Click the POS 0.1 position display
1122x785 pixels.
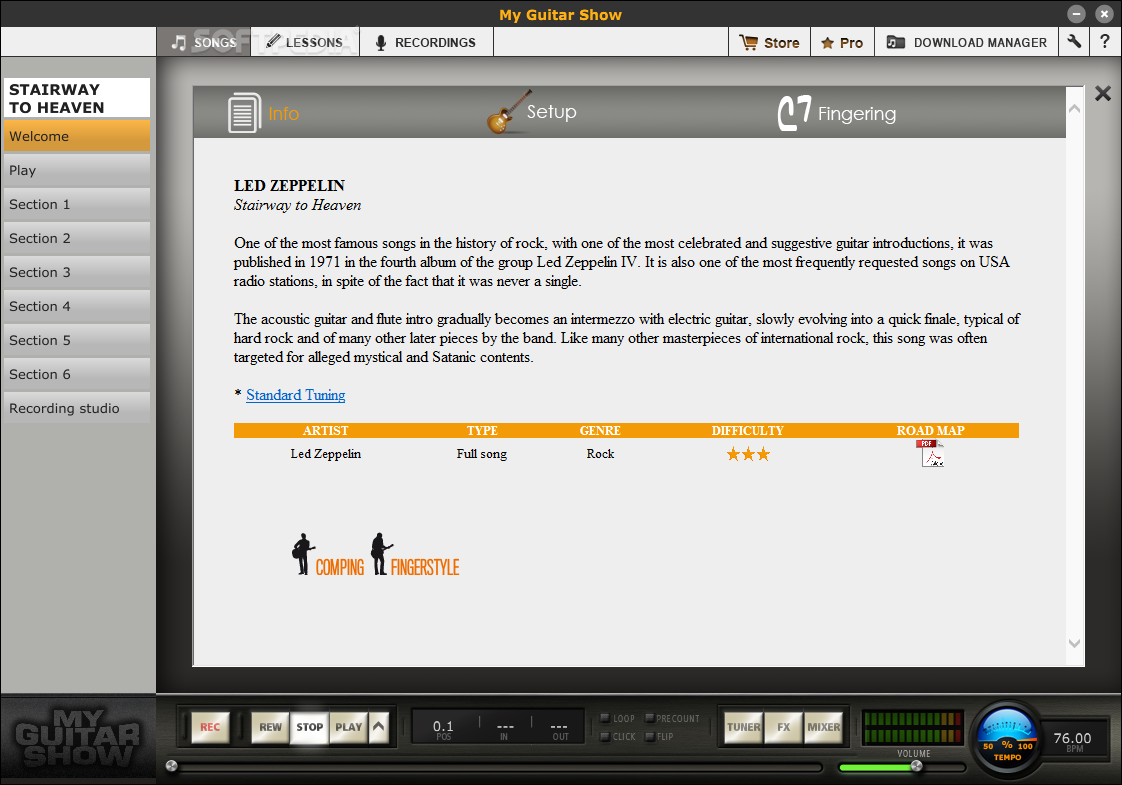tap(444, 729)
